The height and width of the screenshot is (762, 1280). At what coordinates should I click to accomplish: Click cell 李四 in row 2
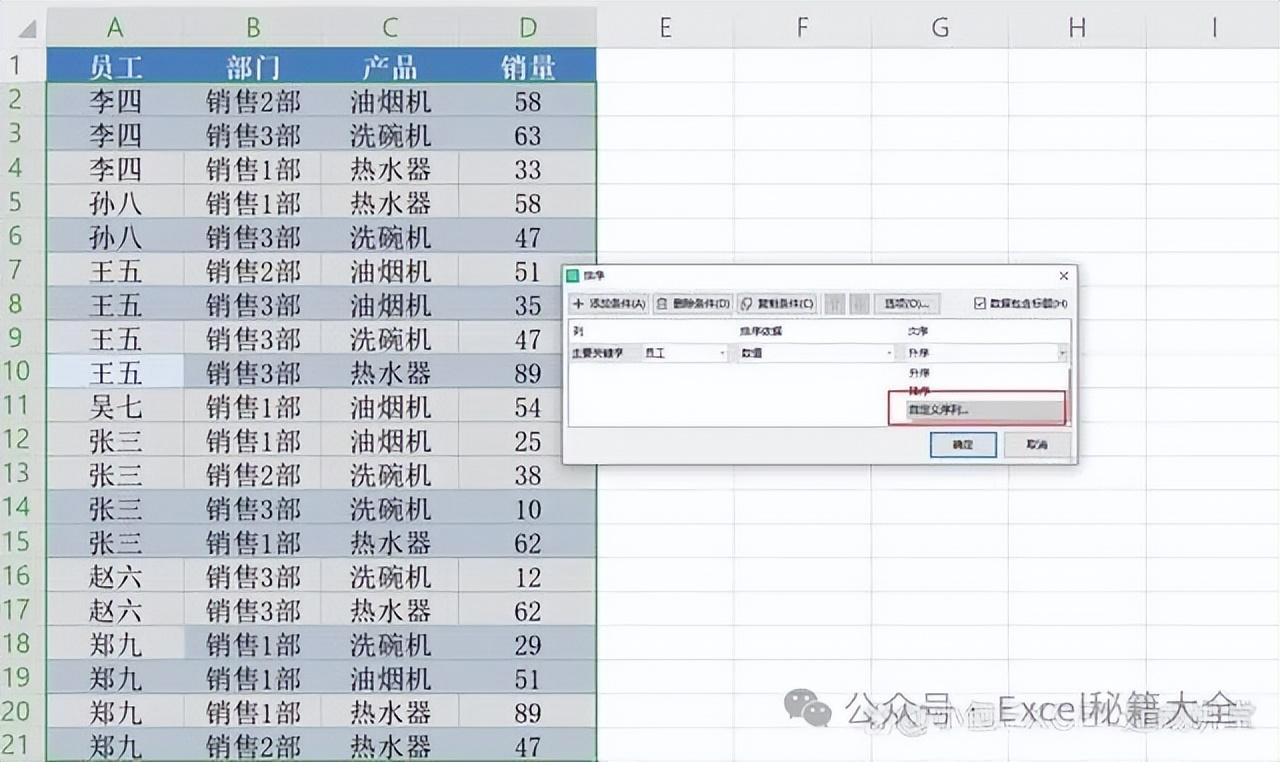tap(115, 100)
